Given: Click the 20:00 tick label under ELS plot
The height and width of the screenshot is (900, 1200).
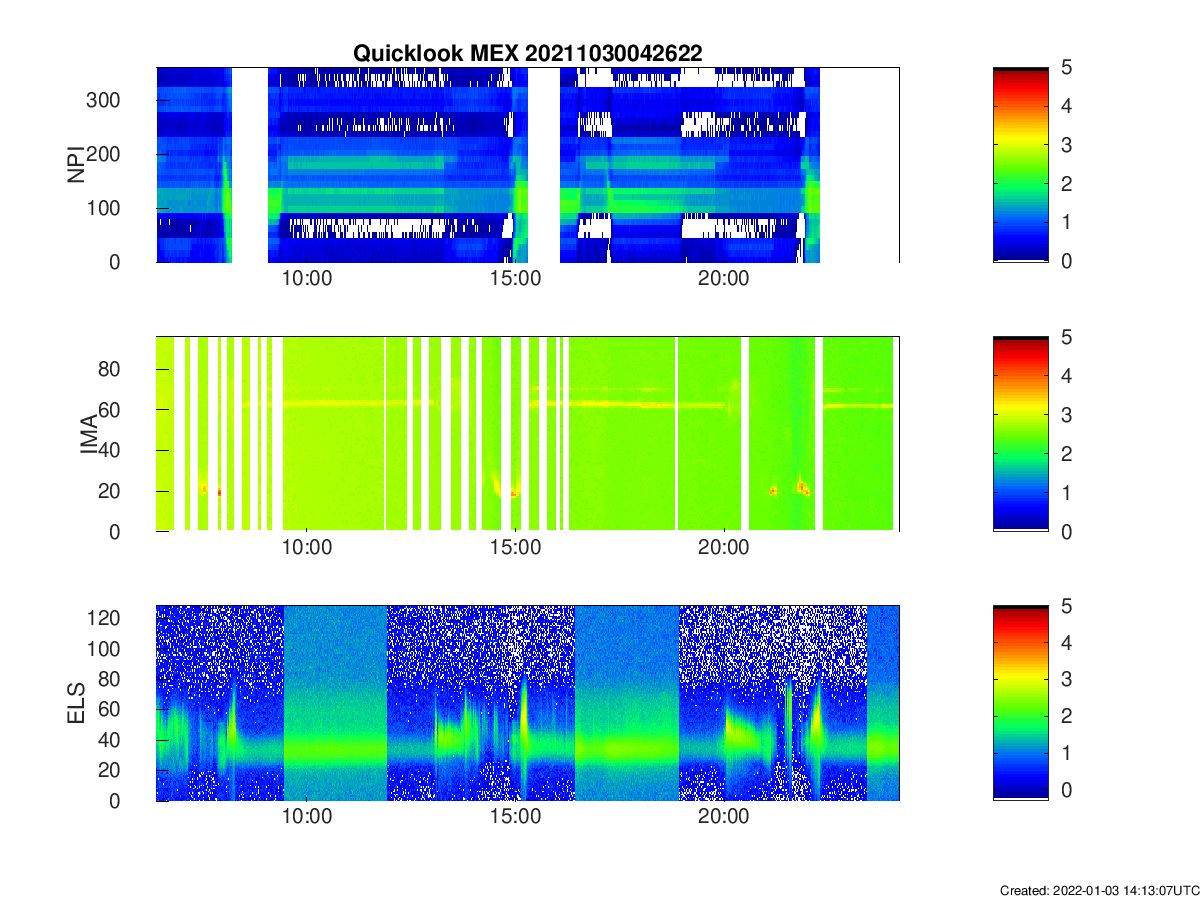Looking at the screenshot, I should (723, 817).
